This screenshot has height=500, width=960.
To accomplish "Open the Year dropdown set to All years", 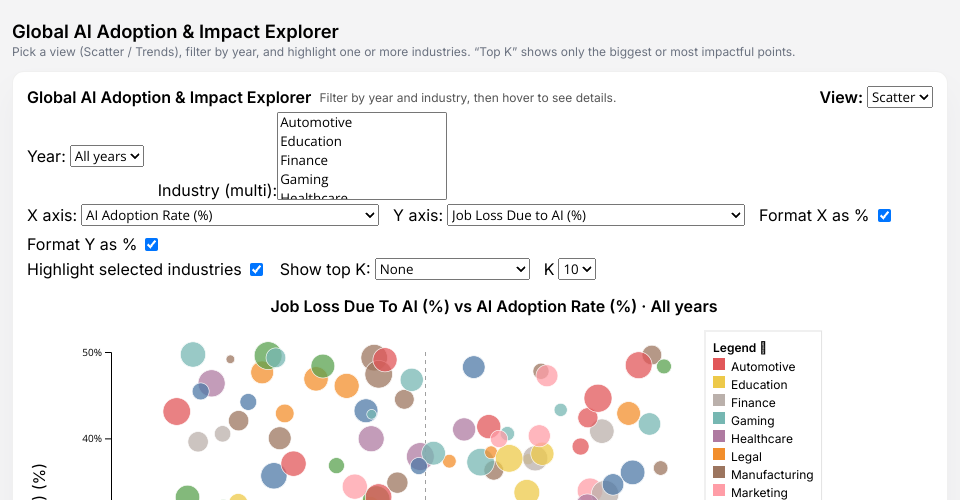I will pyautogui.click(x=107, y=156).
